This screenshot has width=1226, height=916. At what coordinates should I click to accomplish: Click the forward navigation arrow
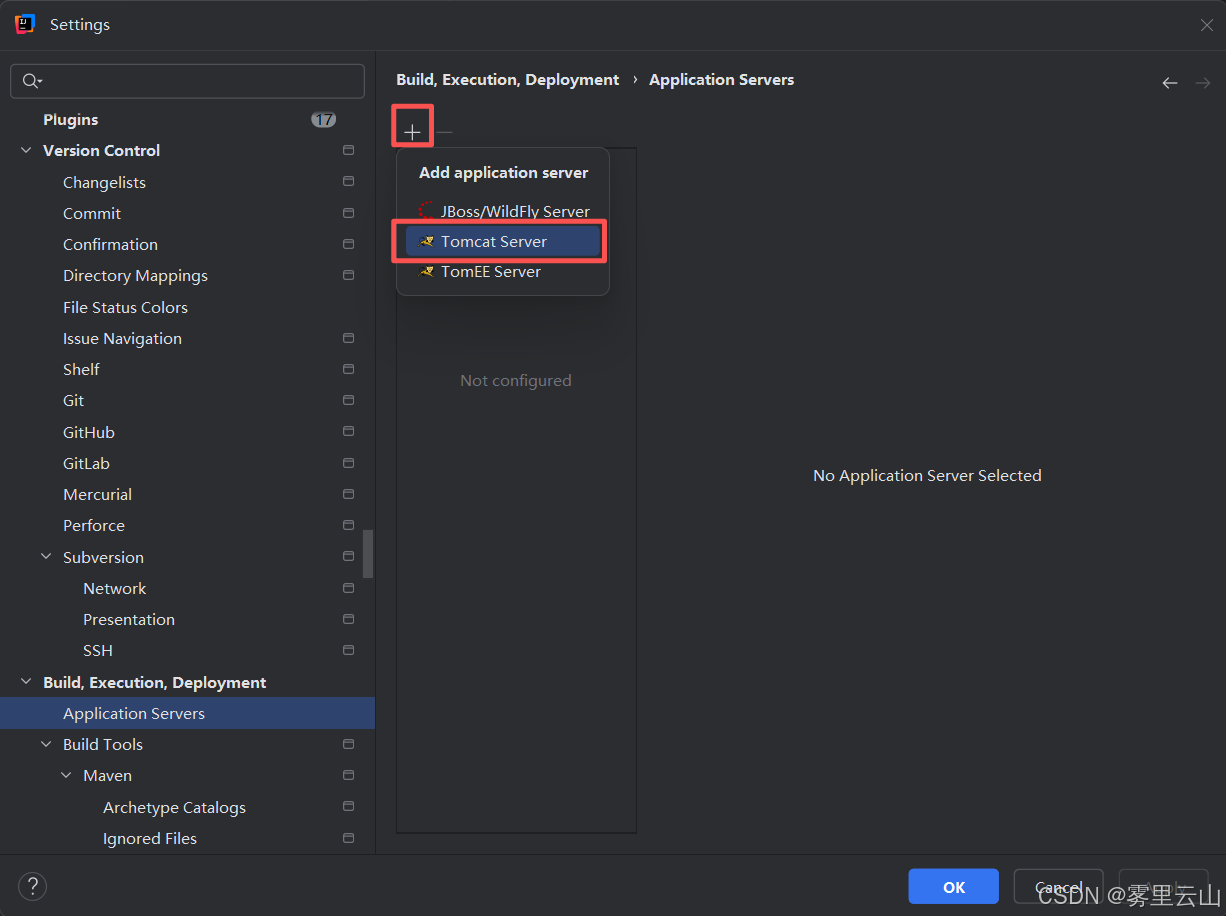(1203, 83)
